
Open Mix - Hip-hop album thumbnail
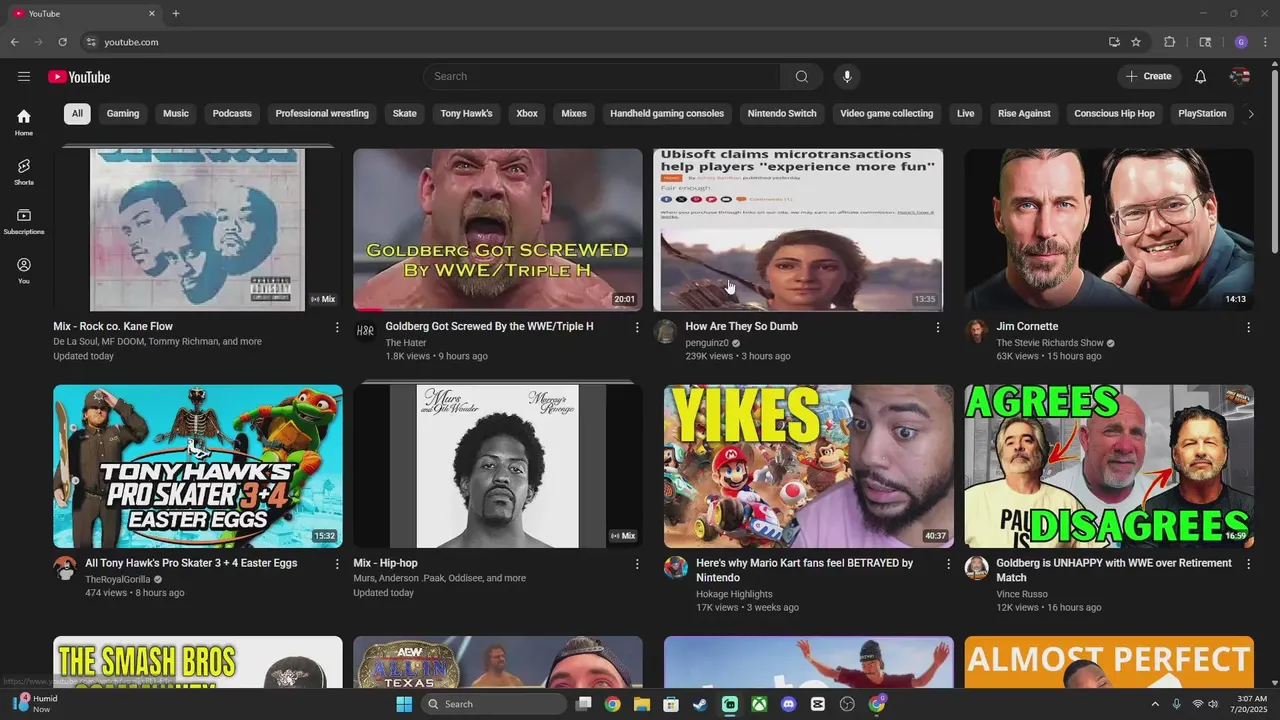click(498, 467)
